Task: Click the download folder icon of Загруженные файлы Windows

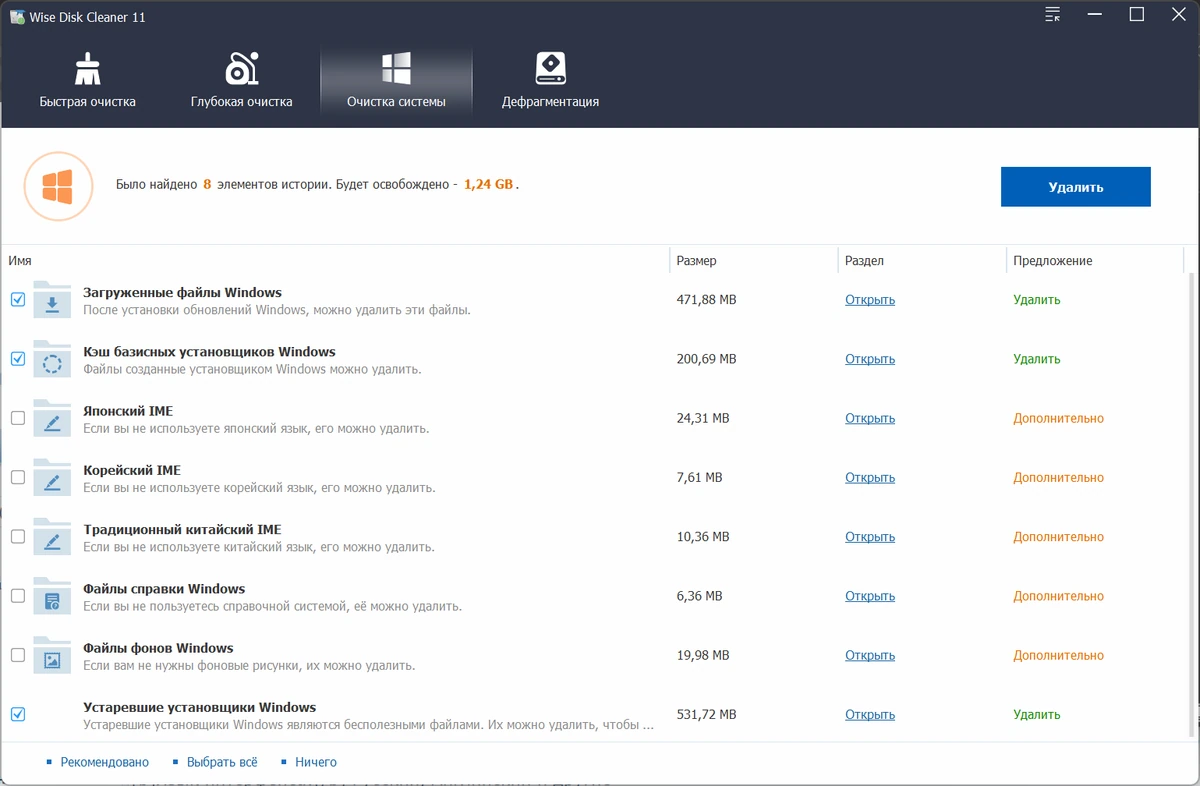Action: 52,300
